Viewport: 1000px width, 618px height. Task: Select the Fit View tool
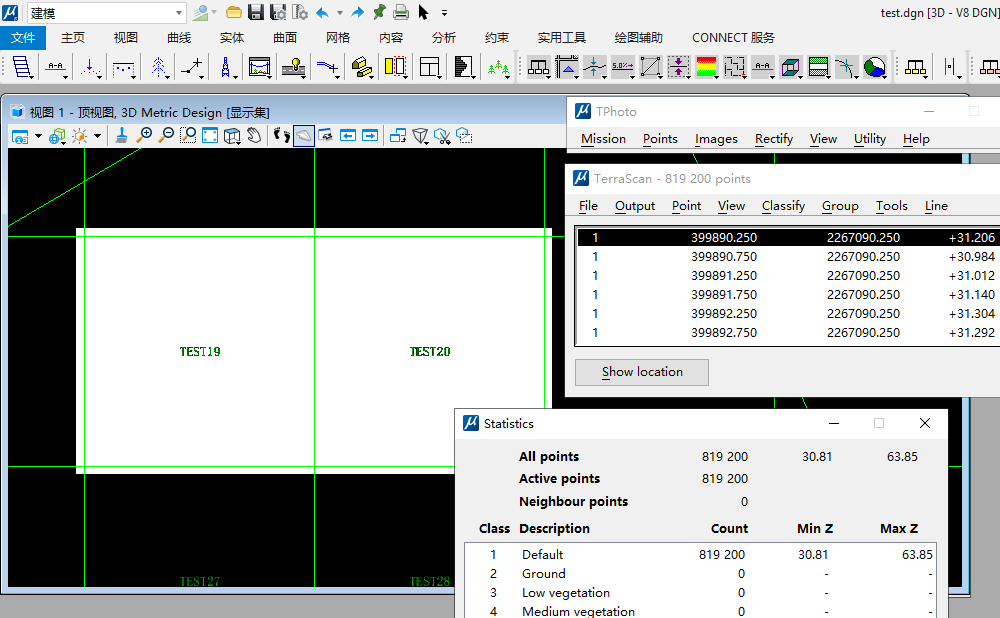coord(210,135)
